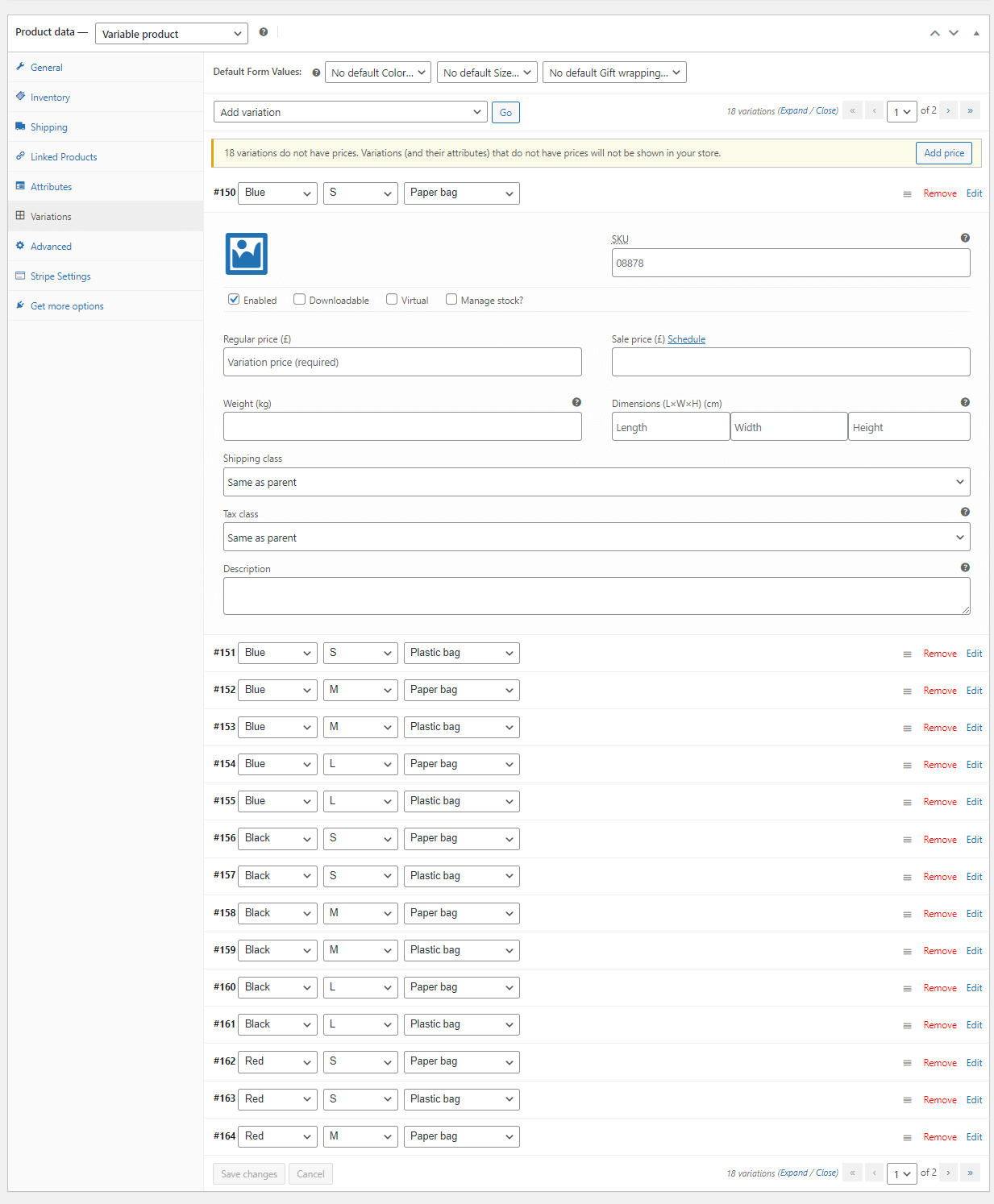Click the drag handle icon for variation #158
The width and height of the screenshot is (994, 1204).
(907, 915)
